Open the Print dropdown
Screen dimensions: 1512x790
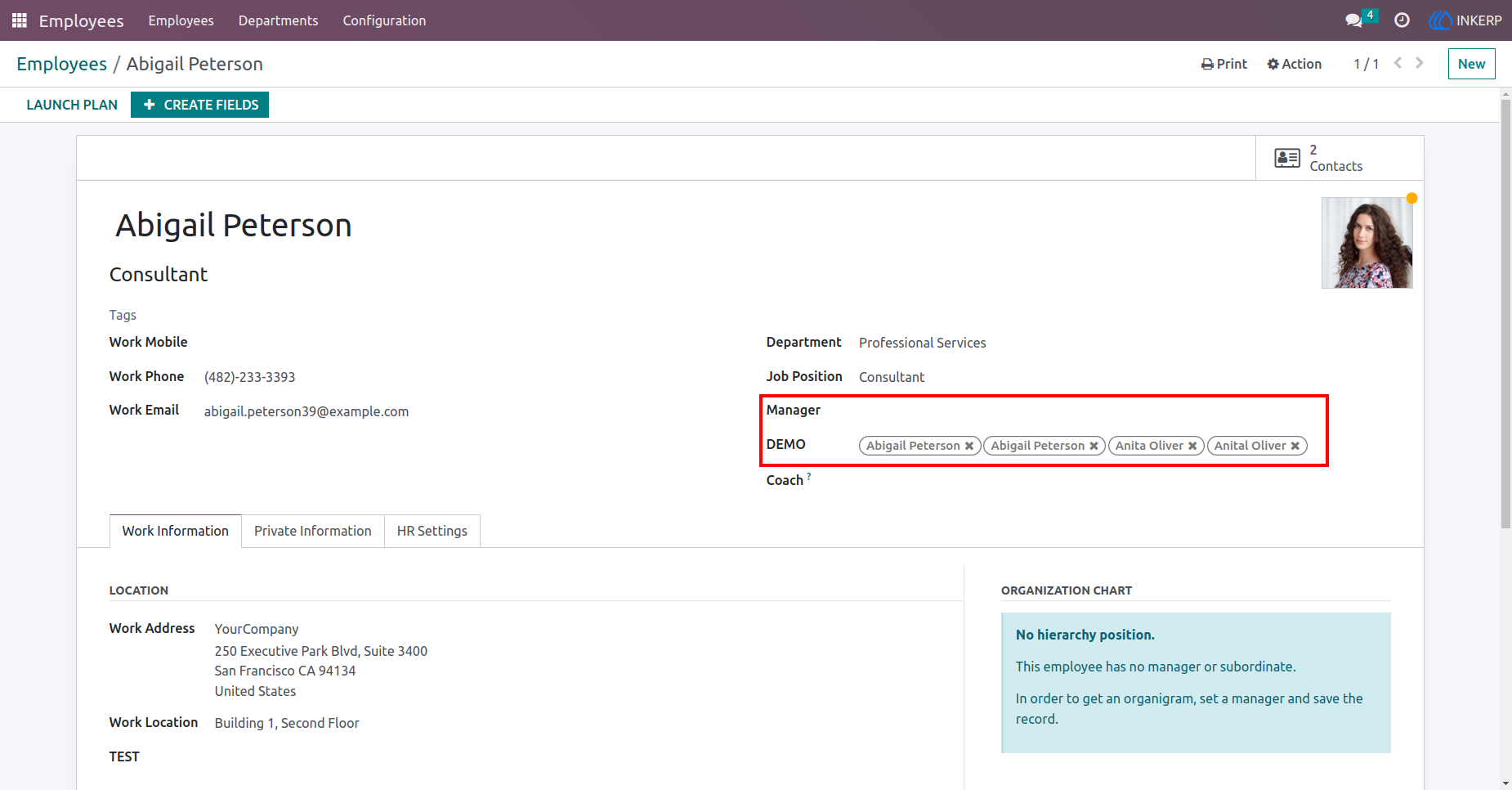[x=1224, y=64]
